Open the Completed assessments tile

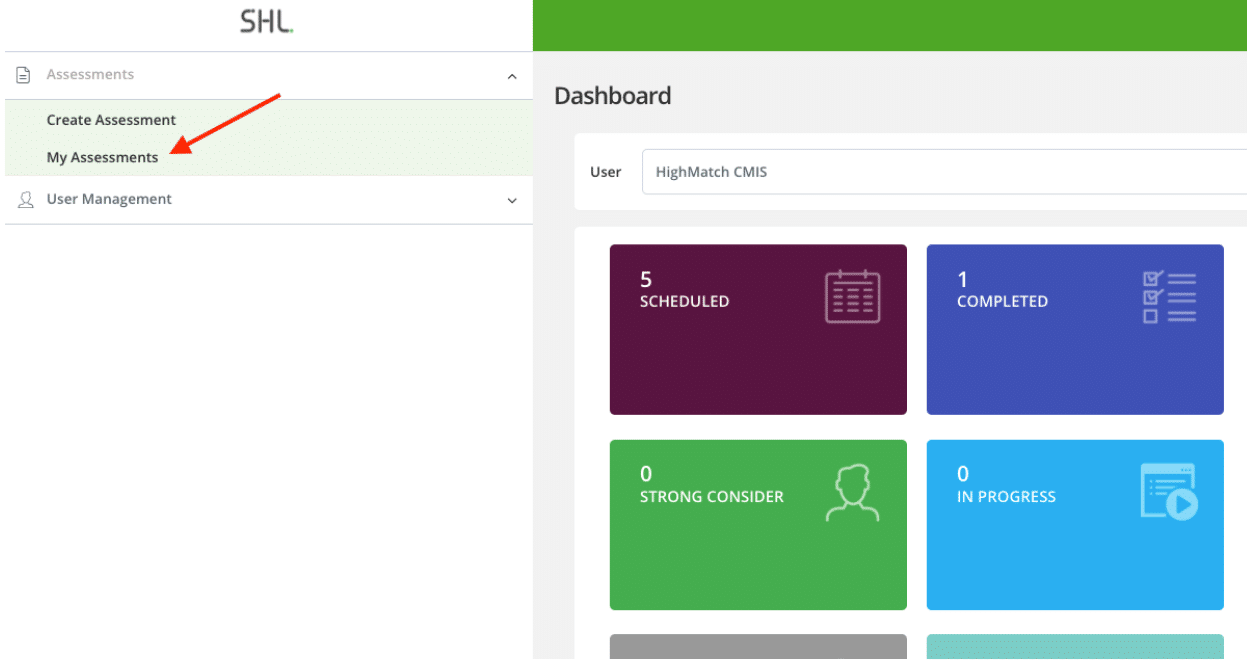click(1074, 329)
